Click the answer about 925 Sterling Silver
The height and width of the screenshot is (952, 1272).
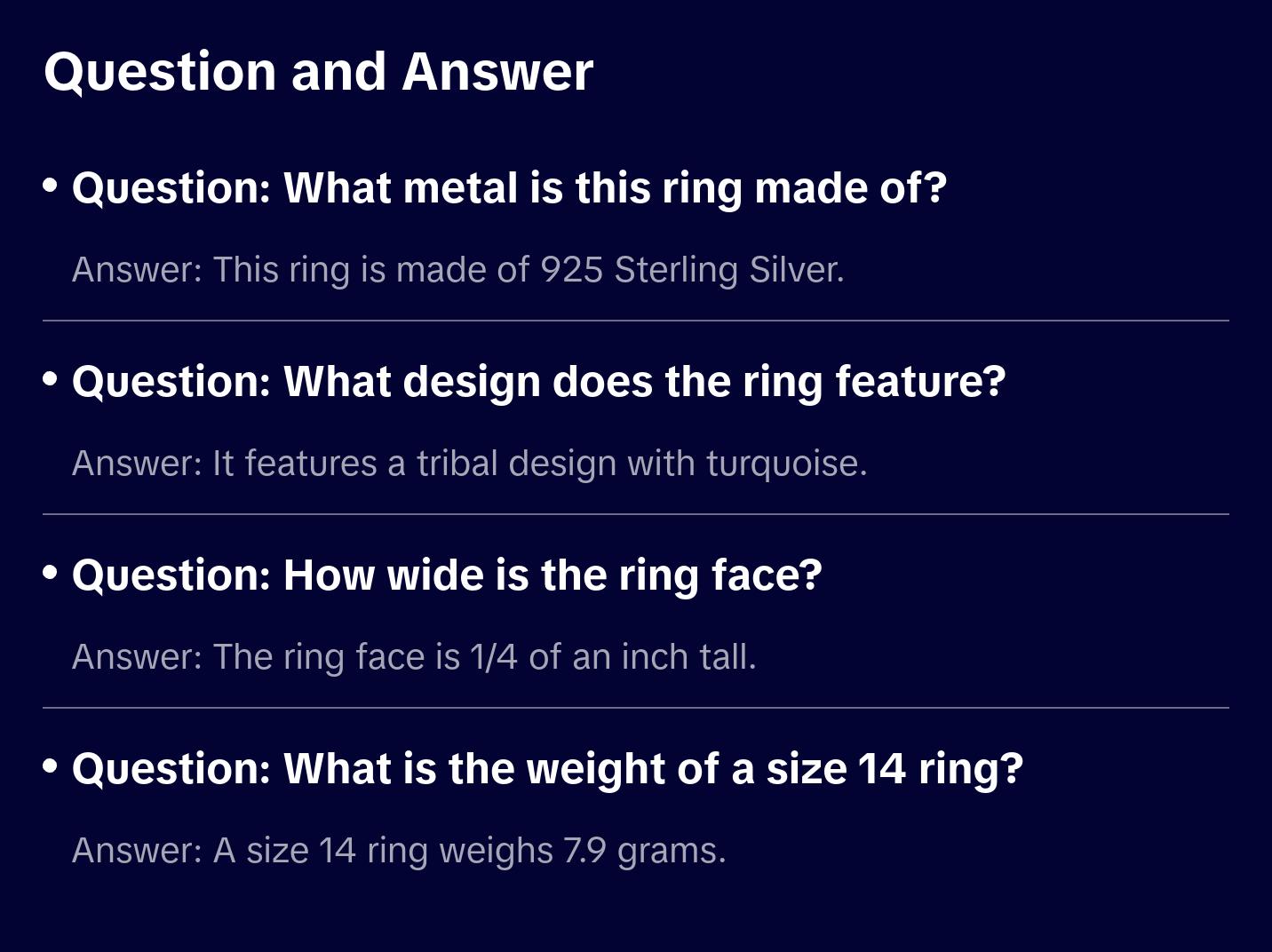tap(457, 270)
